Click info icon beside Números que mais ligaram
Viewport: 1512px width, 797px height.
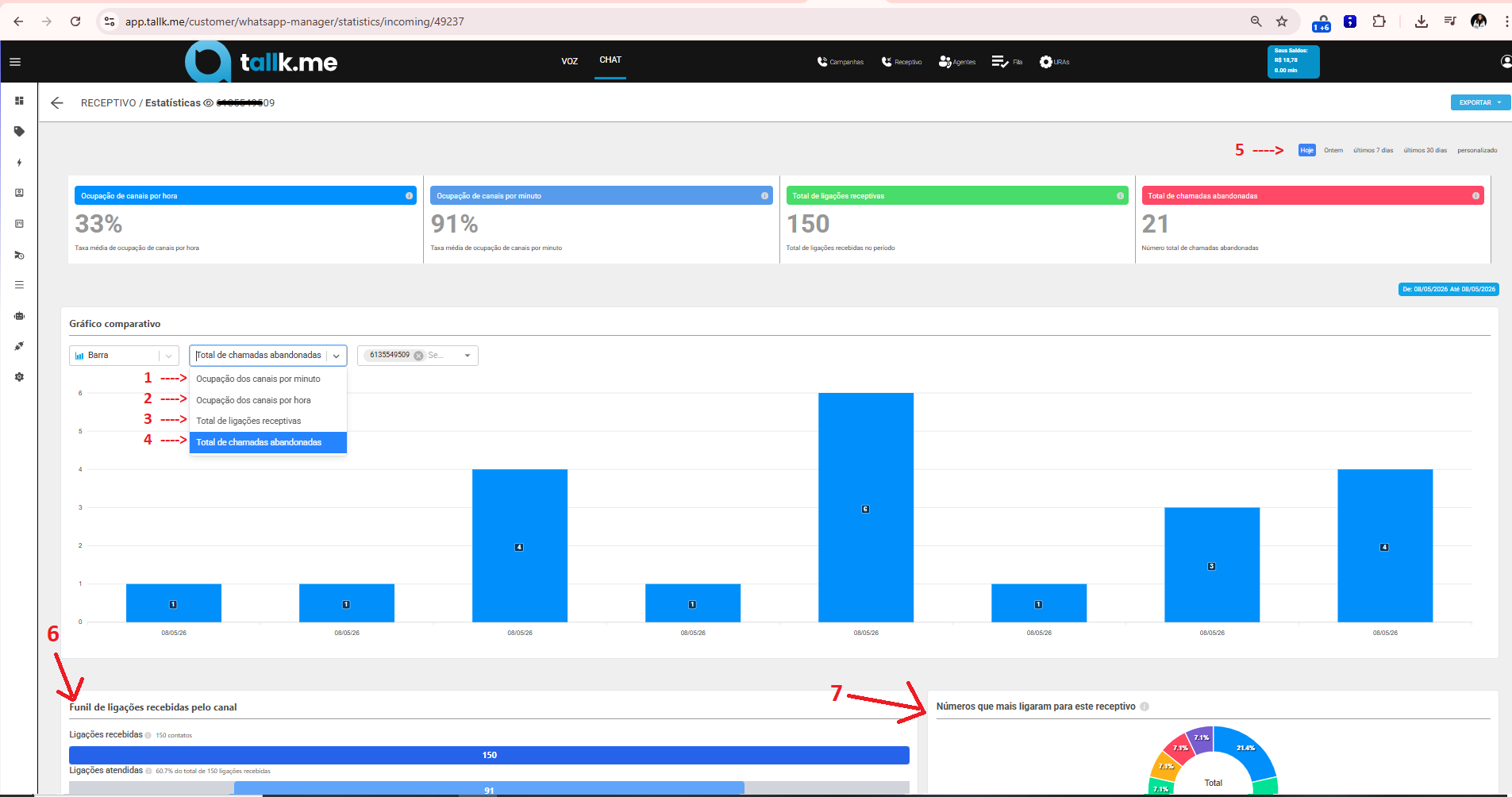click(x=1145, y=707)
